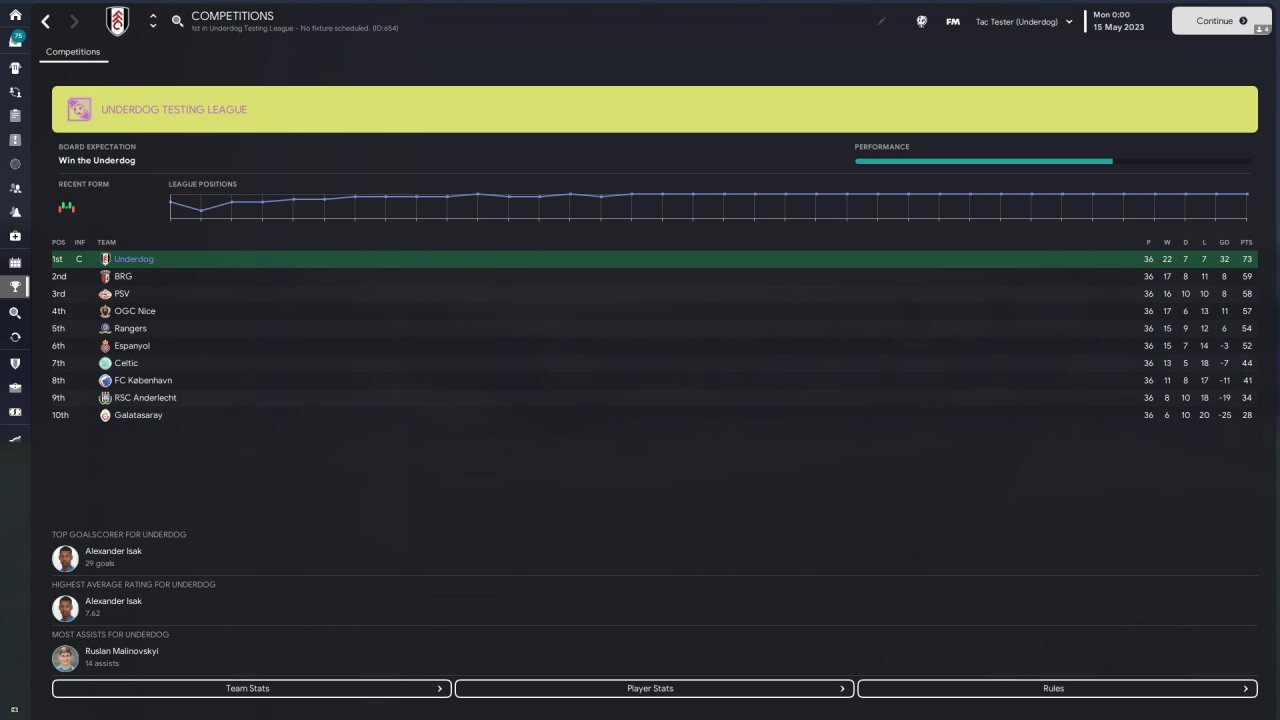Click the 'Win the Underdog' board expectation

[97, 160]
